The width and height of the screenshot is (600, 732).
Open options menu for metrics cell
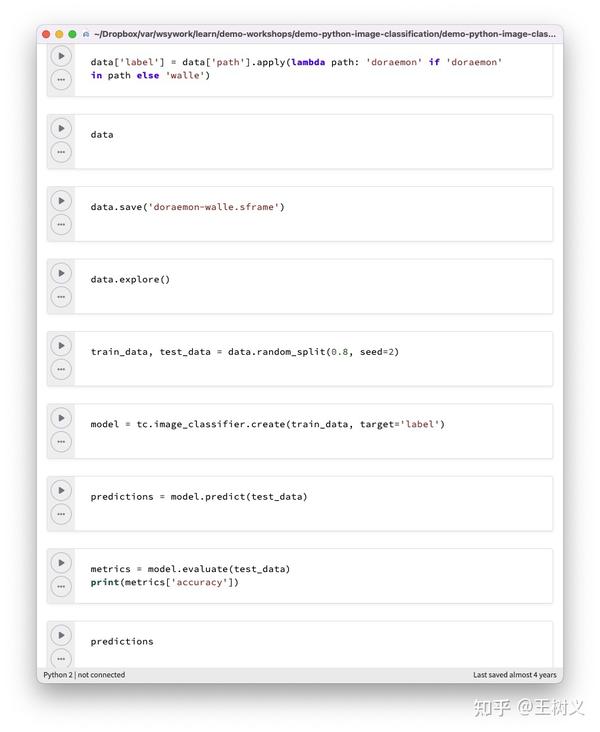61,586
